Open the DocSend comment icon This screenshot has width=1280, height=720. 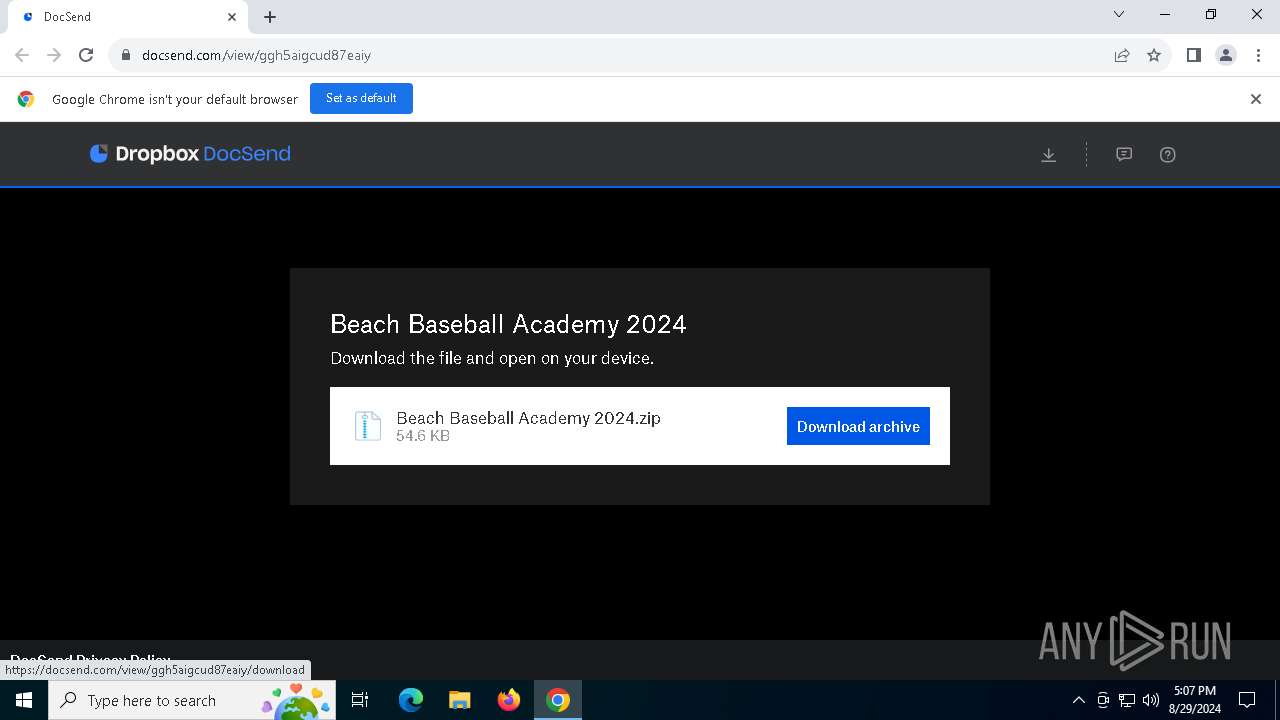tap(1124, 155)
